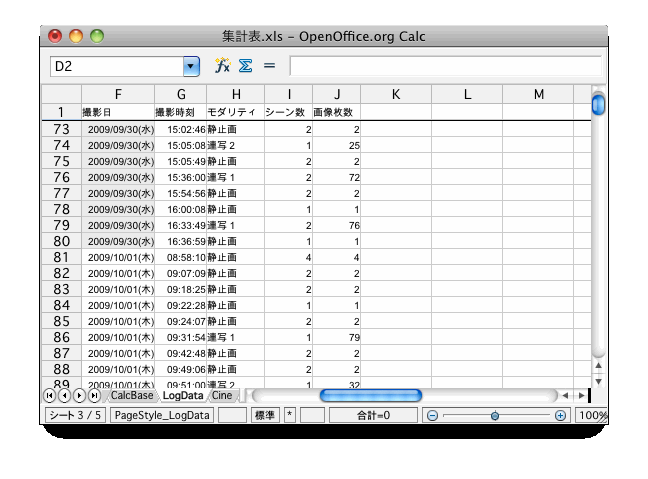Click image count 25 in row 74

click(x=337, y=145)
